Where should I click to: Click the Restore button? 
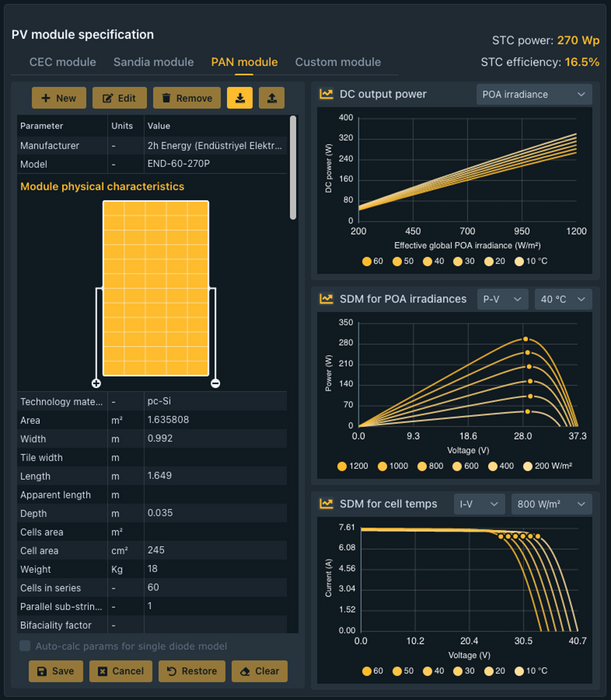tap(191, 671)
